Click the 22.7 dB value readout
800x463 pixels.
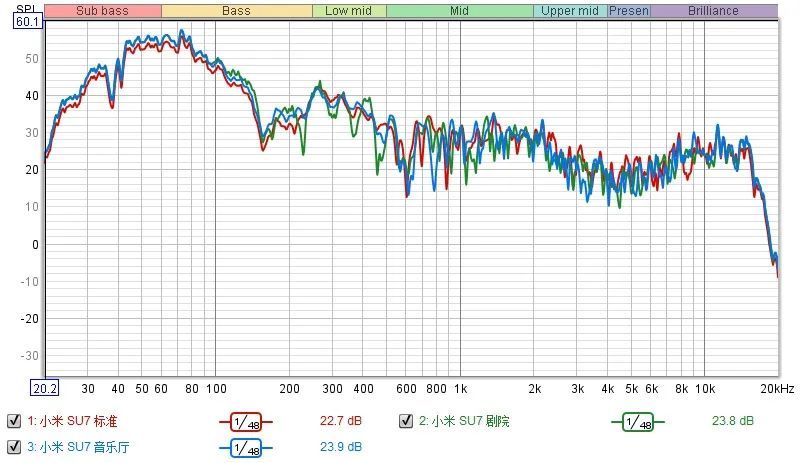pos(341,421)
